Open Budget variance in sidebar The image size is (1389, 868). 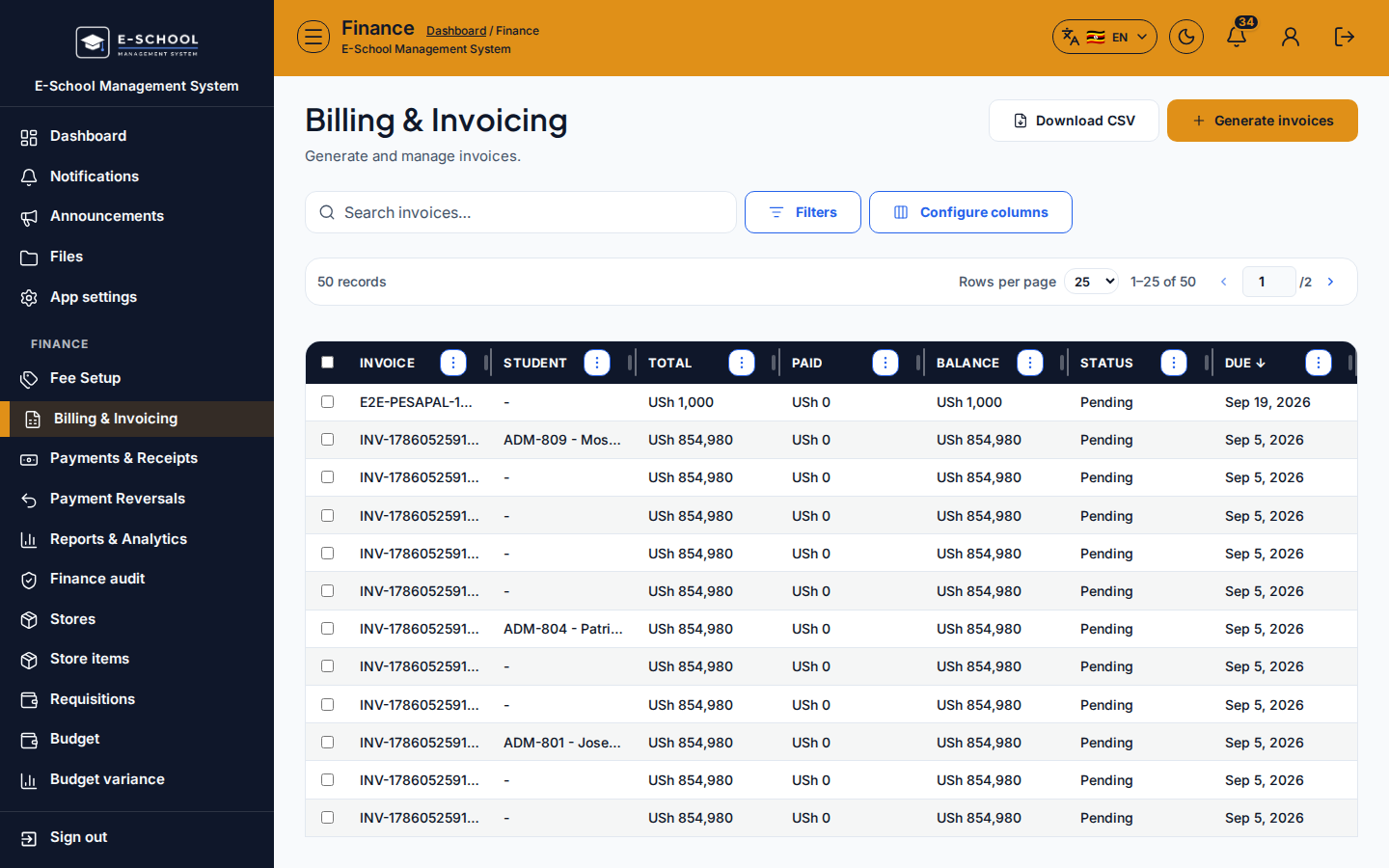click(137, 779)
